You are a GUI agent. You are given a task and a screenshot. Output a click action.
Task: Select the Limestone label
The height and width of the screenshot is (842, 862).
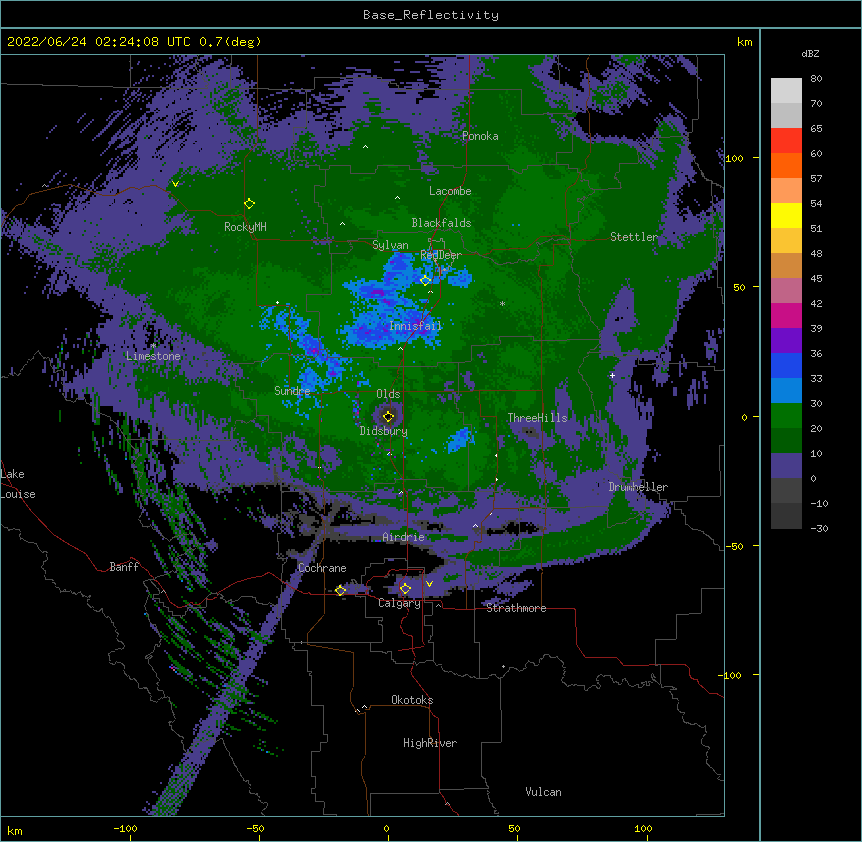153,356
